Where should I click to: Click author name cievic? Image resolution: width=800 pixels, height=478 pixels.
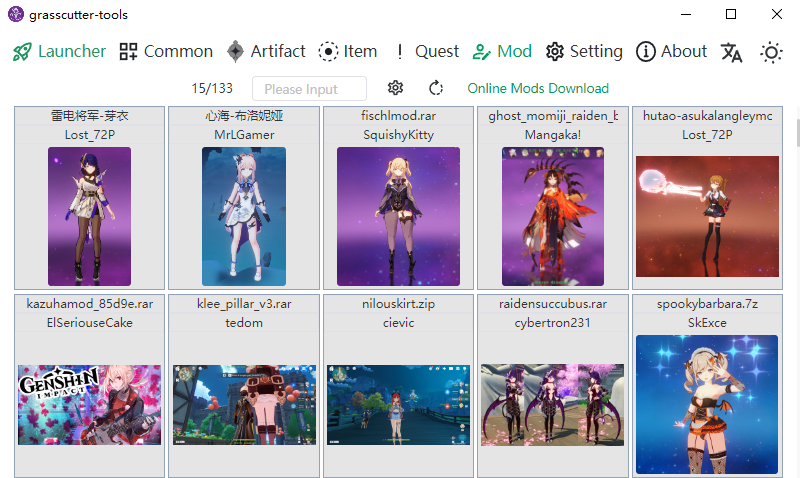(398, 323)
